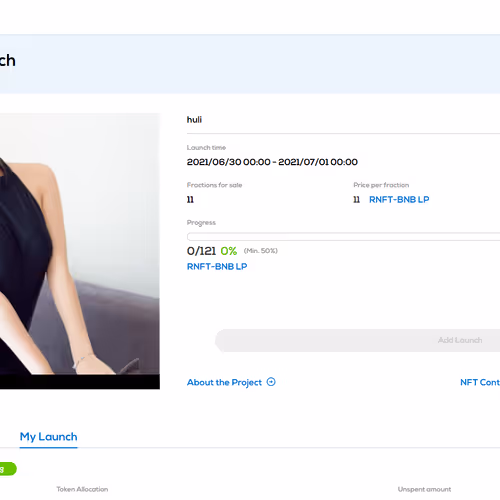The image size is (500, 500).
Task: Click the green status badge under My Launch
Action: (8, 469)
